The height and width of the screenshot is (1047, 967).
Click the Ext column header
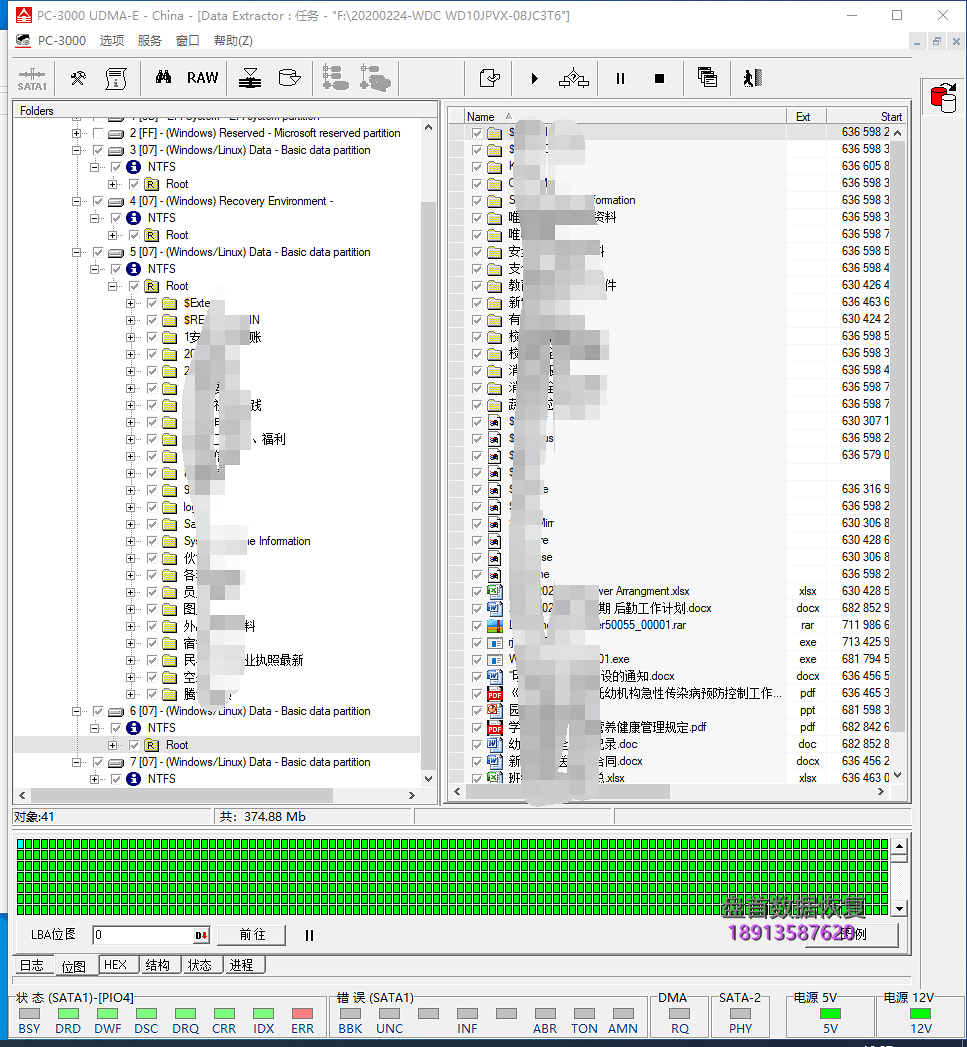pyautogui.click(x=803, y=116)
